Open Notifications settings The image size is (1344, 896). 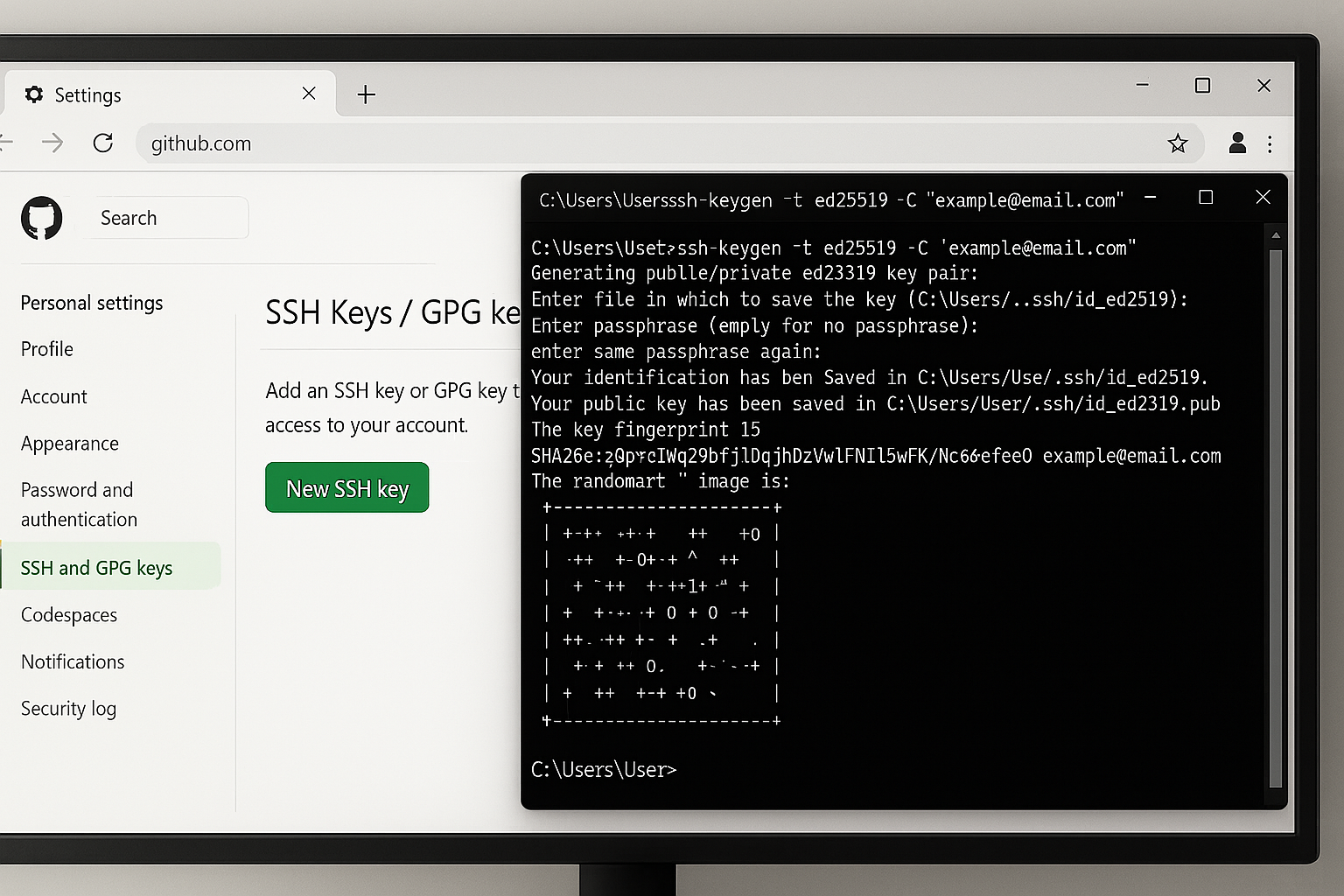tap(73, 661)
